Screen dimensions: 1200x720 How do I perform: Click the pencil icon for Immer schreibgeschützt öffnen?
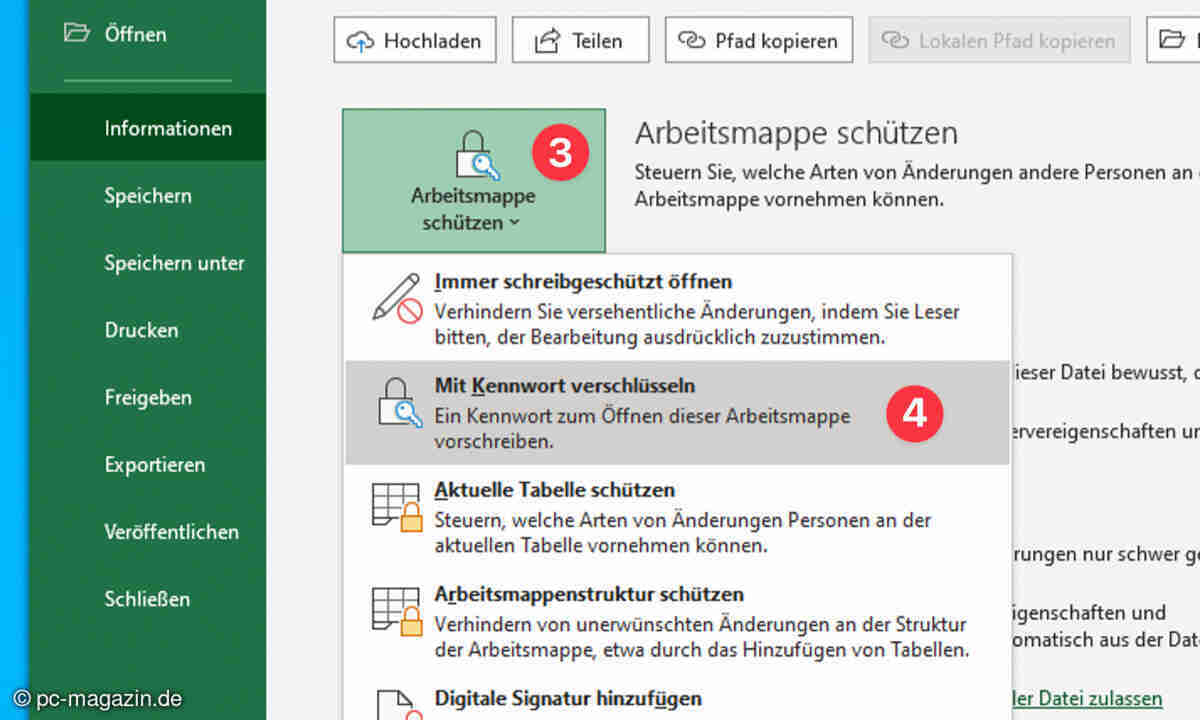(397, 297)
